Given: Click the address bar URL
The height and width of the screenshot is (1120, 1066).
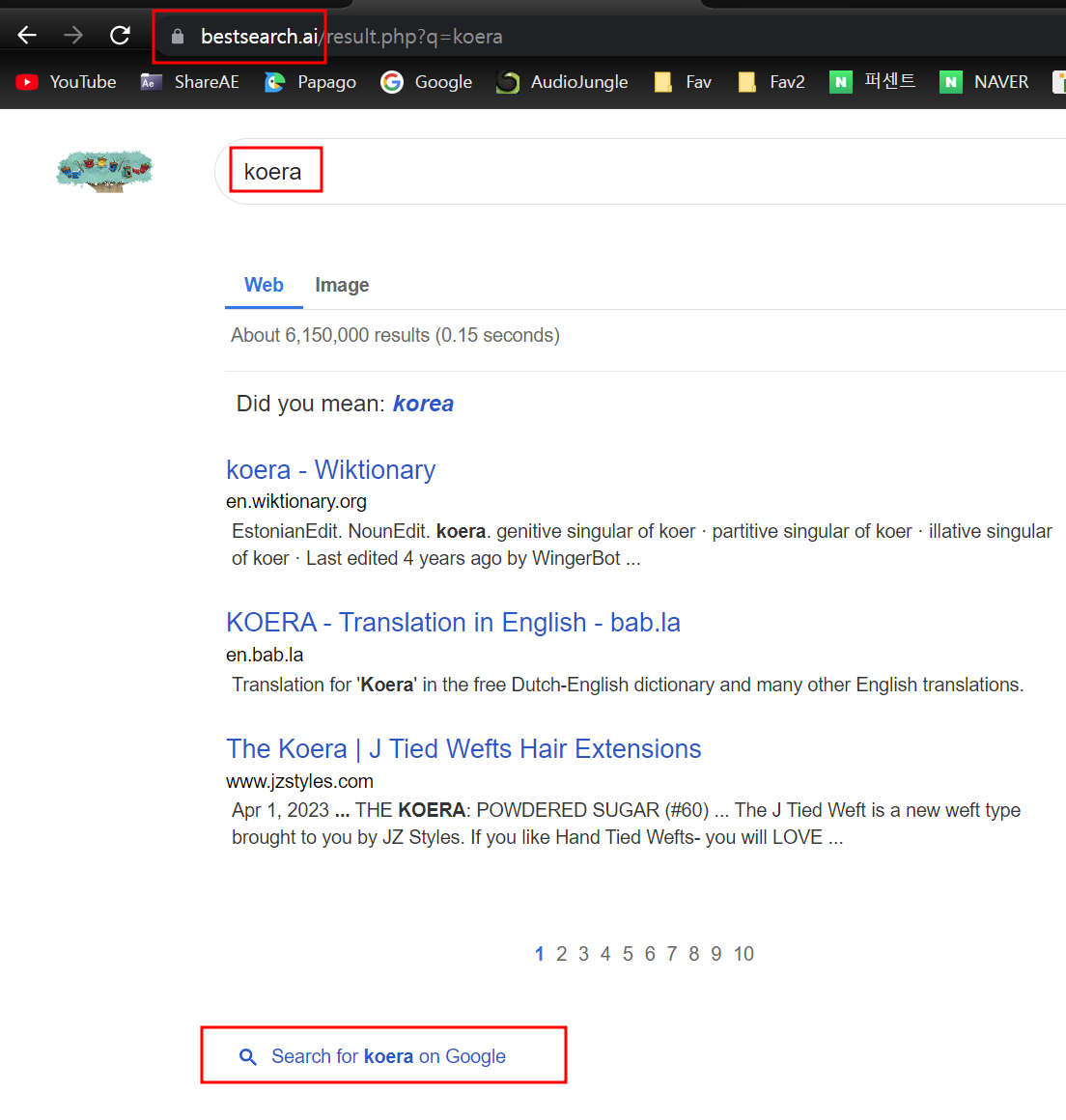Looking at the screenshot, I should coord(351,37).
